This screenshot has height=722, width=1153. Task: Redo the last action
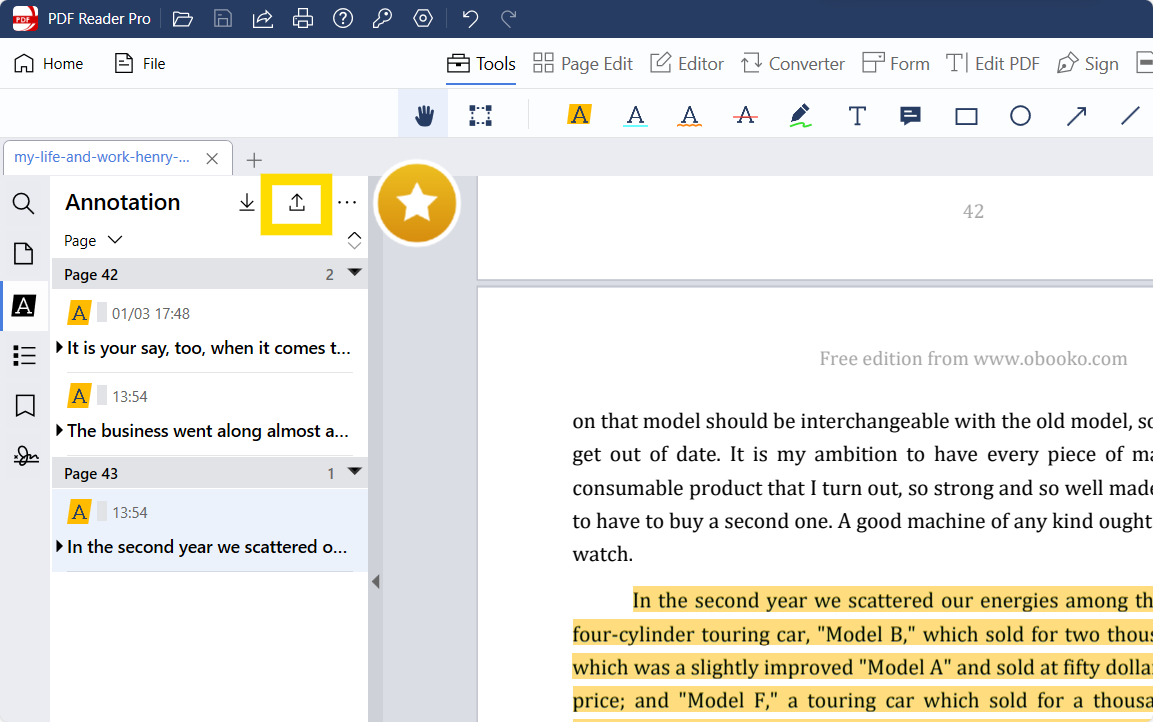tap(508, 18)
